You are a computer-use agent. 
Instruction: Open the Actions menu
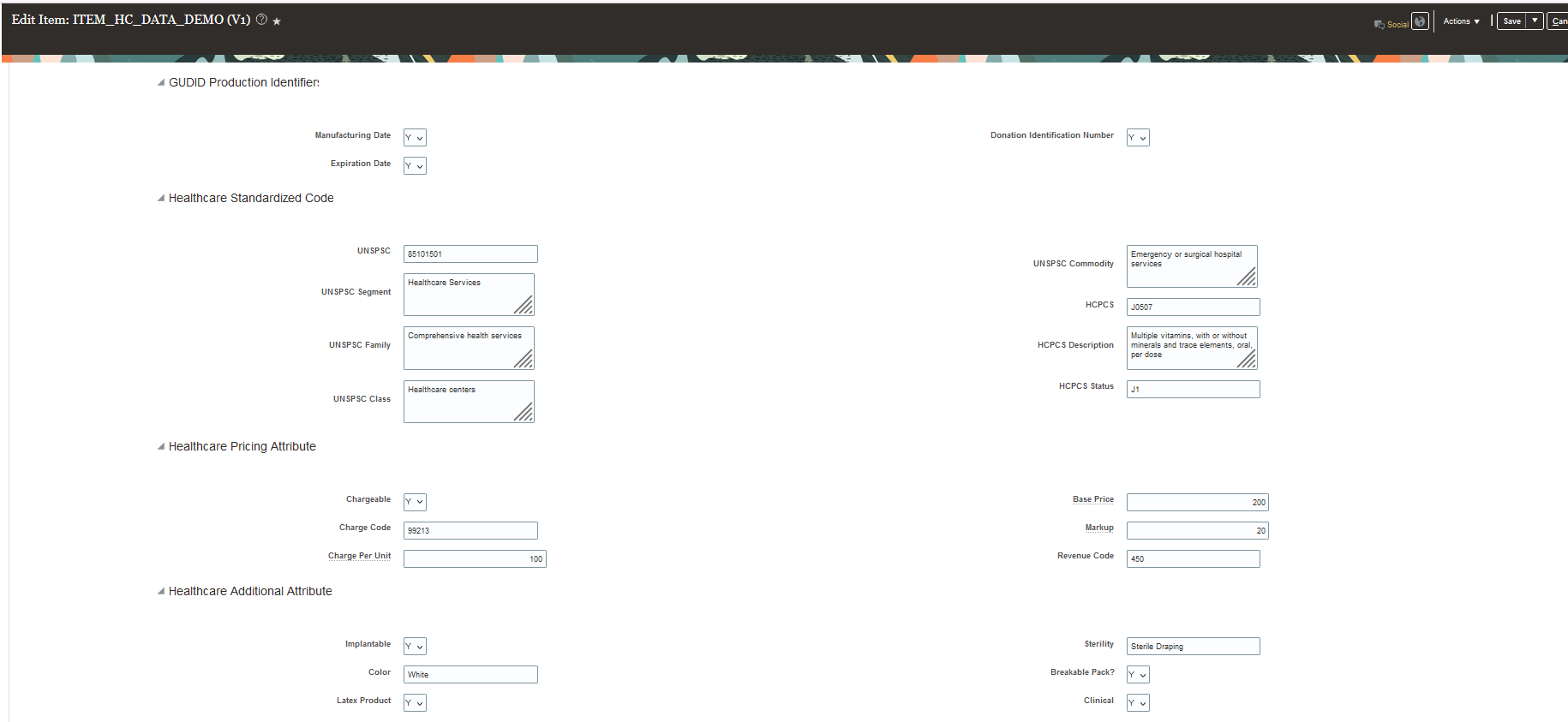1461,21
